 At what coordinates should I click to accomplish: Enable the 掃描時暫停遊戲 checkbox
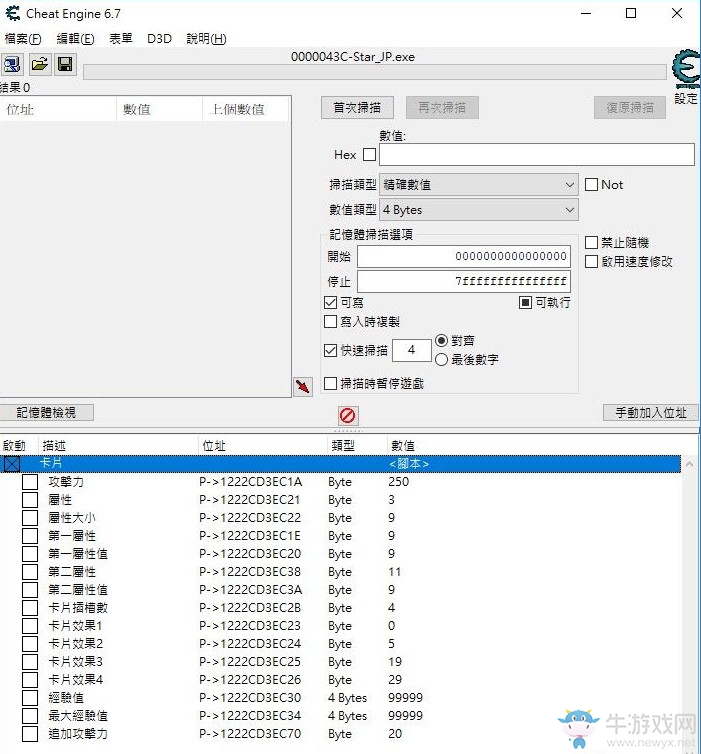pyautogui.click(x=330, y=384)
